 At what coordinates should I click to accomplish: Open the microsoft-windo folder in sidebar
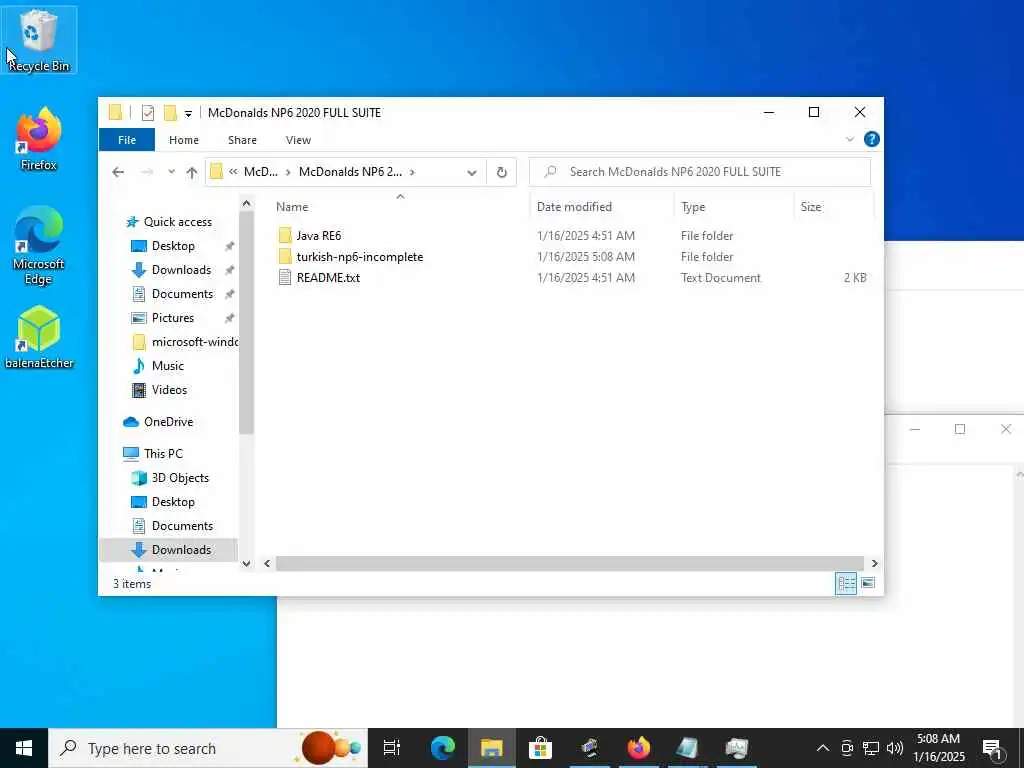tap(195, 342)
